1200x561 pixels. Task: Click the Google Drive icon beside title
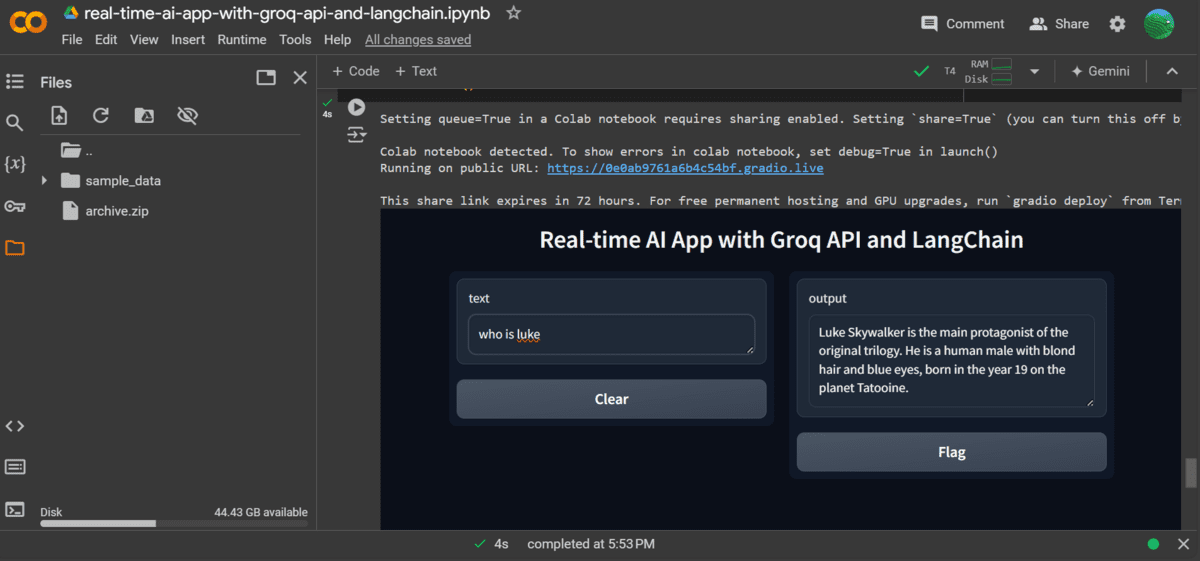71,13
